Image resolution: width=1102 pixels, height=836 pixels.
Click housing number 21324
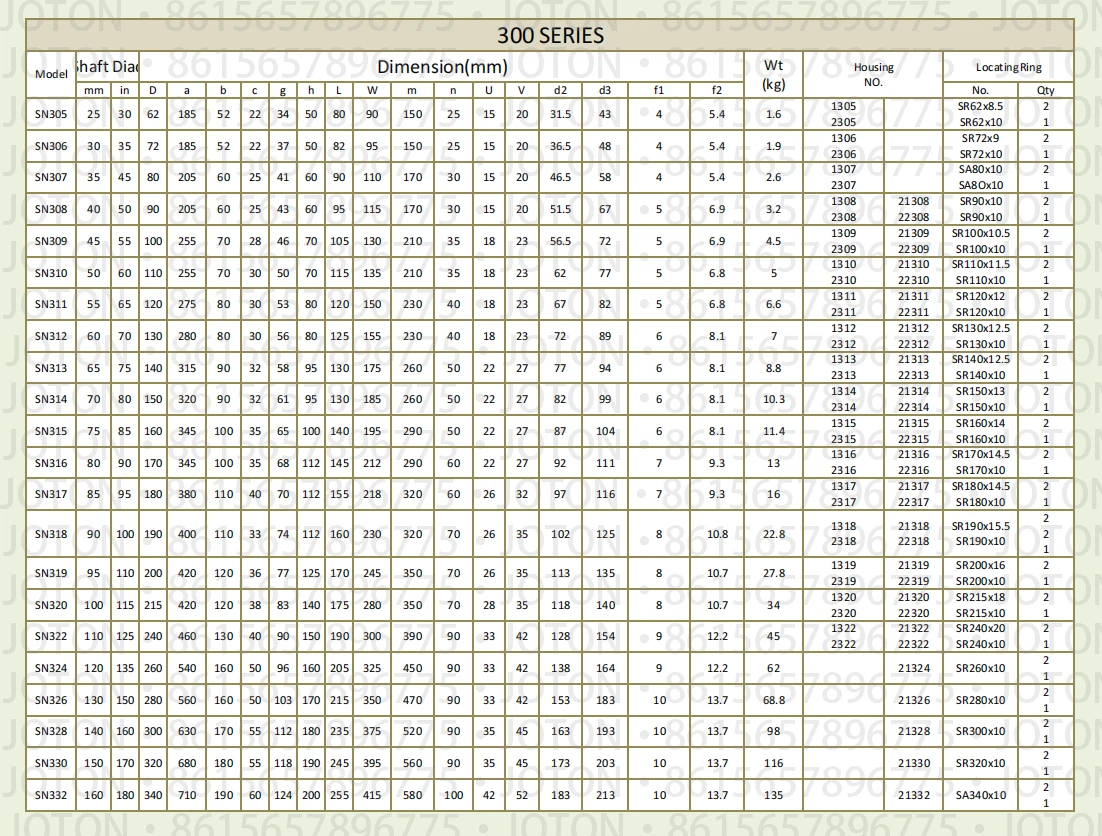coord(913,668)
